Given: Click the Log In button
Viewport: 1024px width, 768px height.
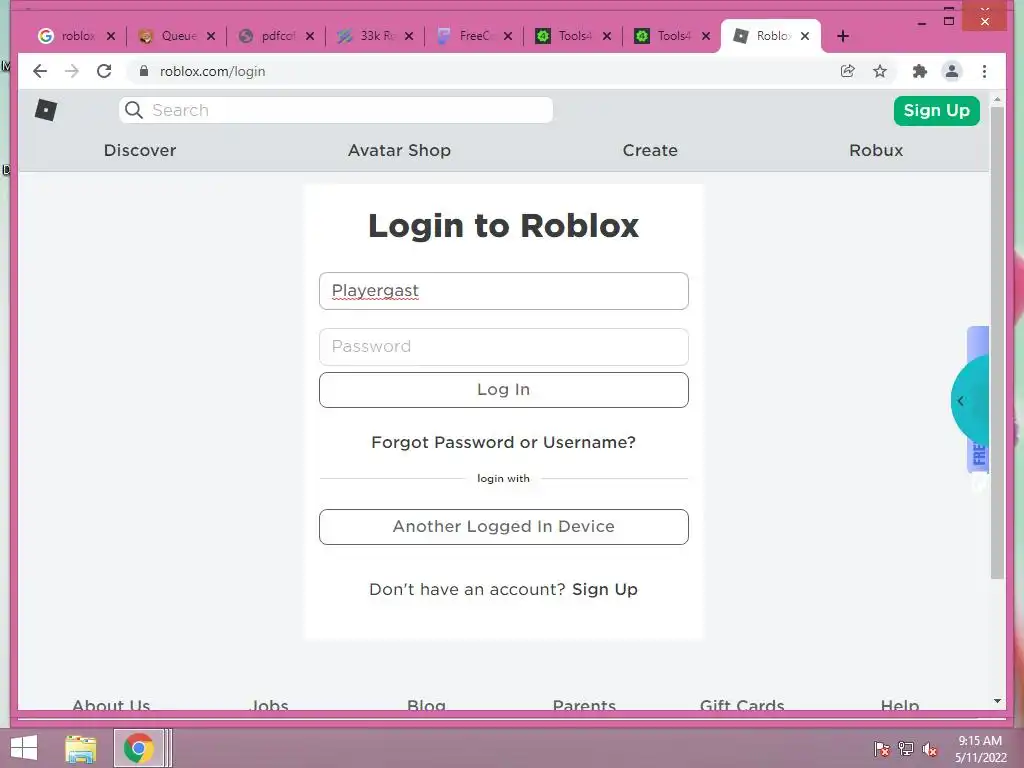Looking at the screenshot, I should (x=504, y=390).
